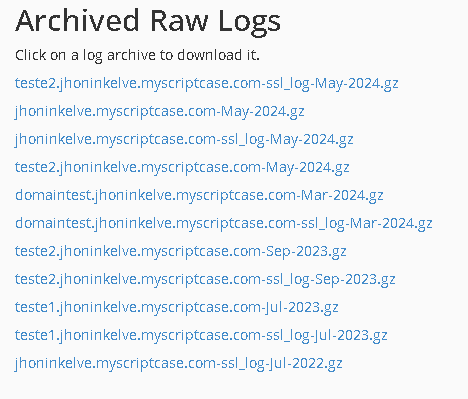The width and height of the screenshot is (468, 399).
Task: Get the first log archive in list
Action: click(207, 83)
